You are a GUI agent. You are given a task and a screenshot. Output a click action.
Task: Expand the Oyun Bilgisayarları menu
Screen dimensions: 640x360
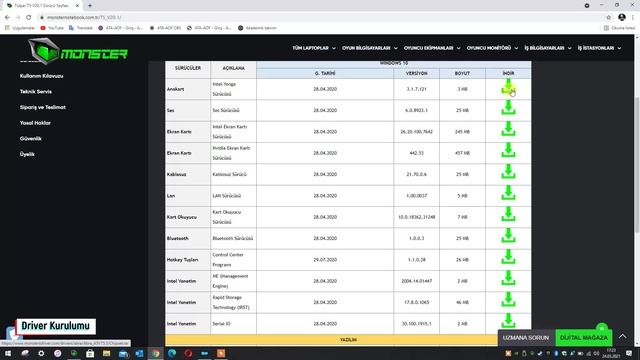(370, 48)
